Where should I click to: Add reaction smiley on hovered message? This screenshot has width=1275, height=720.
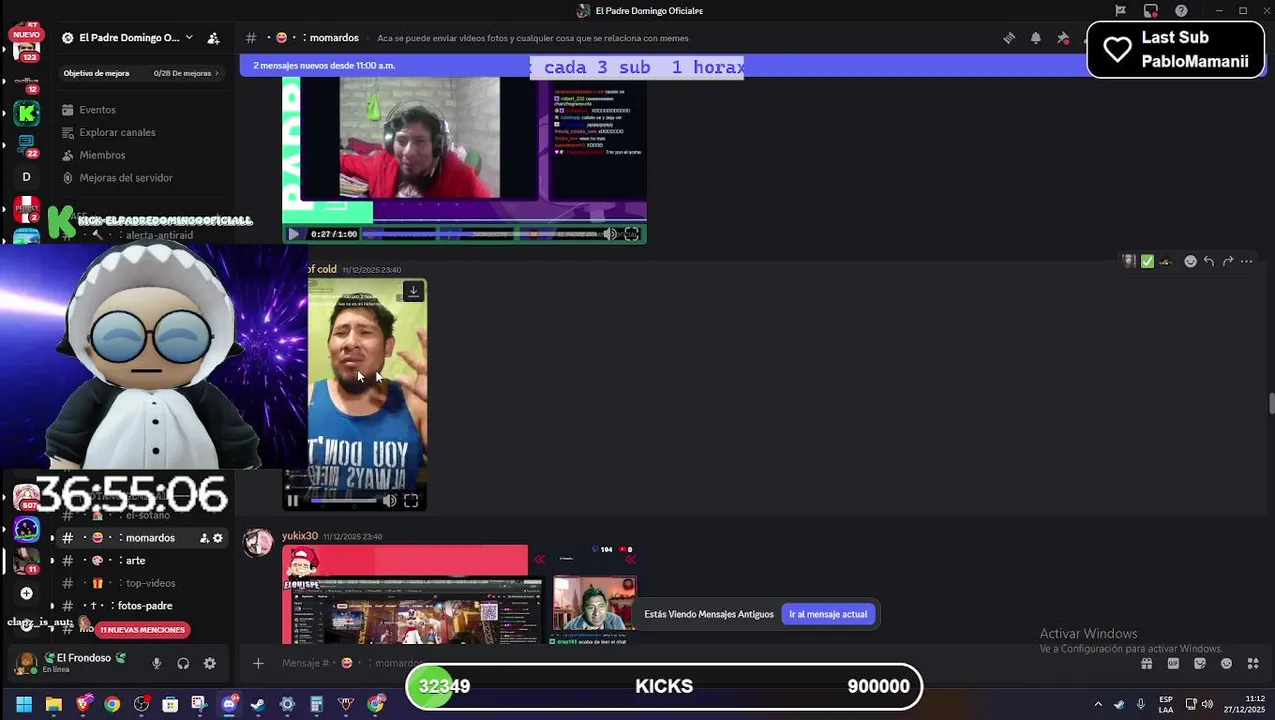(1190, 261)
